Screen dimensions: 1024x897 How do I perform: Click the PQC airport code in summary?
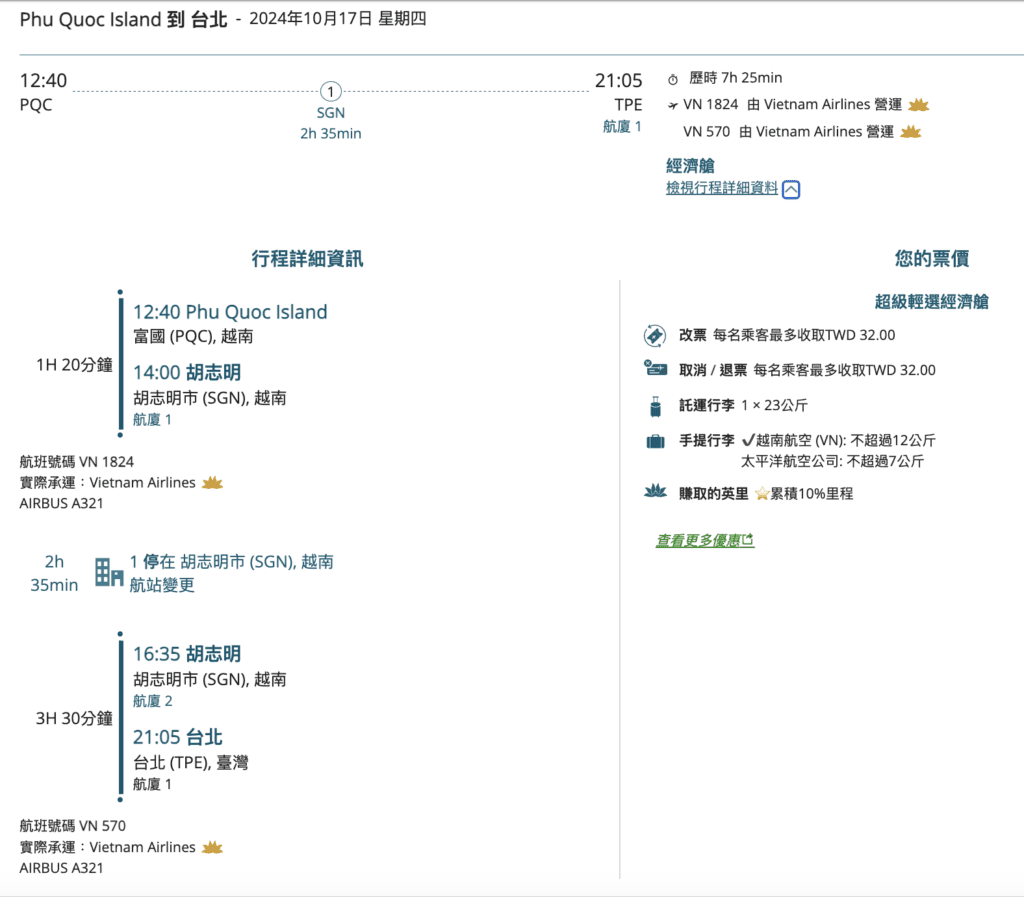[x=36, y=105]
